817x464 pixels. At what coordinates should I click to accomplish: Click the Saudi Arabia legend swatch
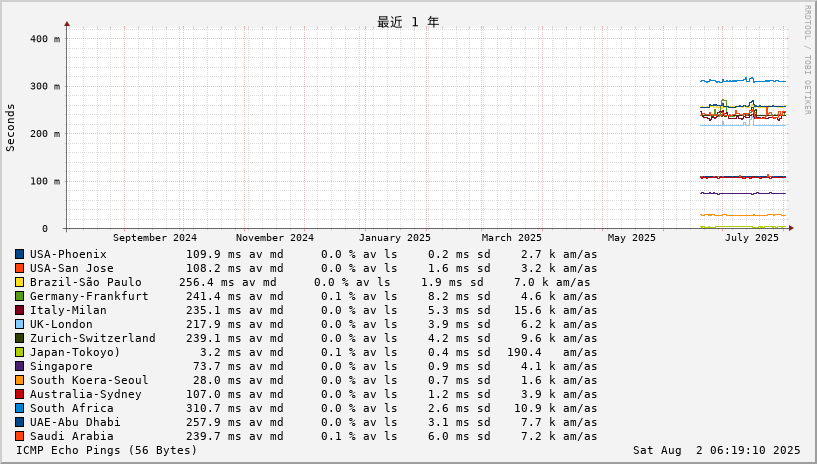(x=19, y=436)
